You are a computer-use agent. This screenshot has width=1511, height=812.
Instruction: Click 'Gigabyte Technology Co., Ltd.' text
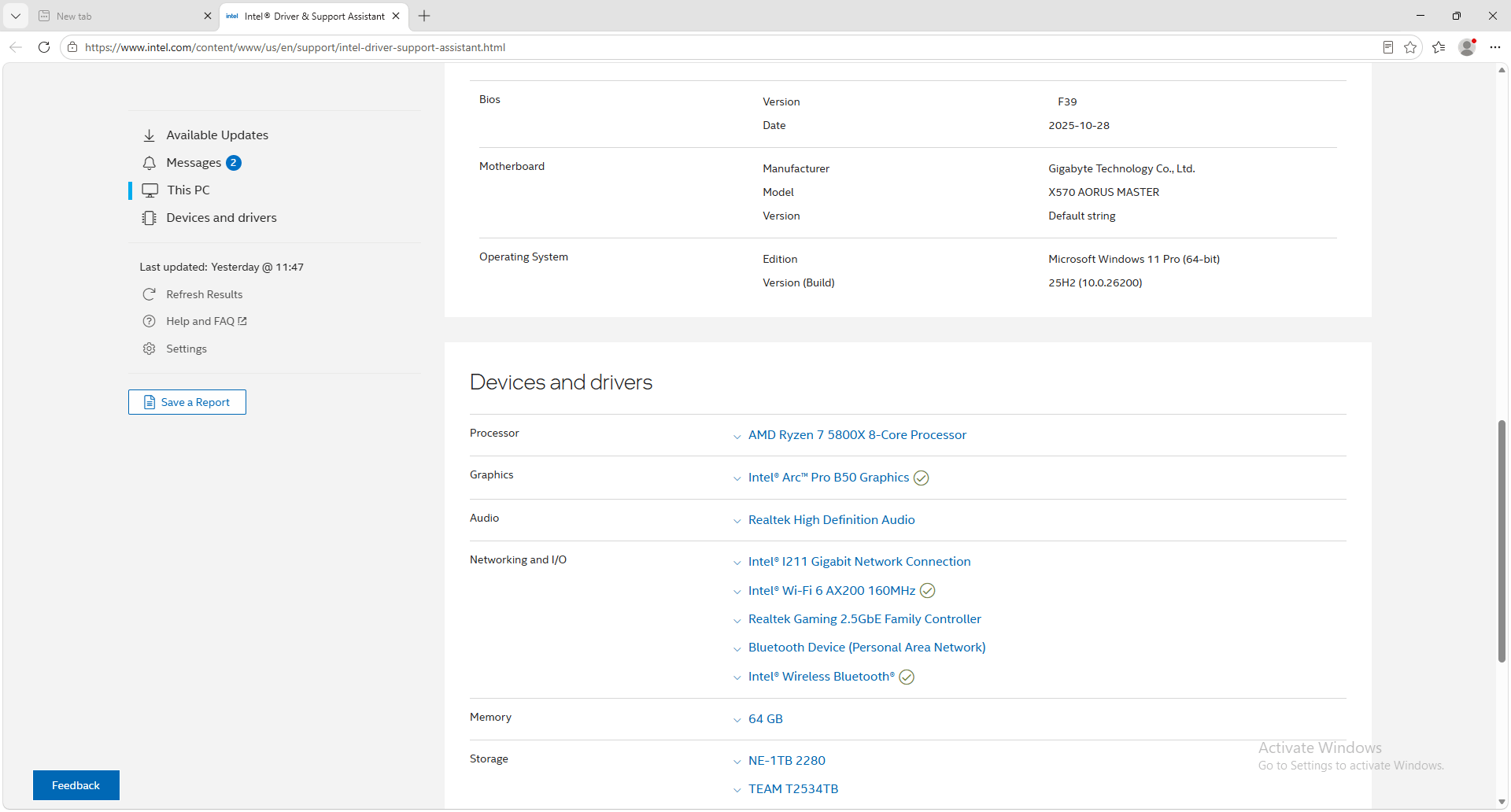pyautogui.click(x=1121, y=168)
